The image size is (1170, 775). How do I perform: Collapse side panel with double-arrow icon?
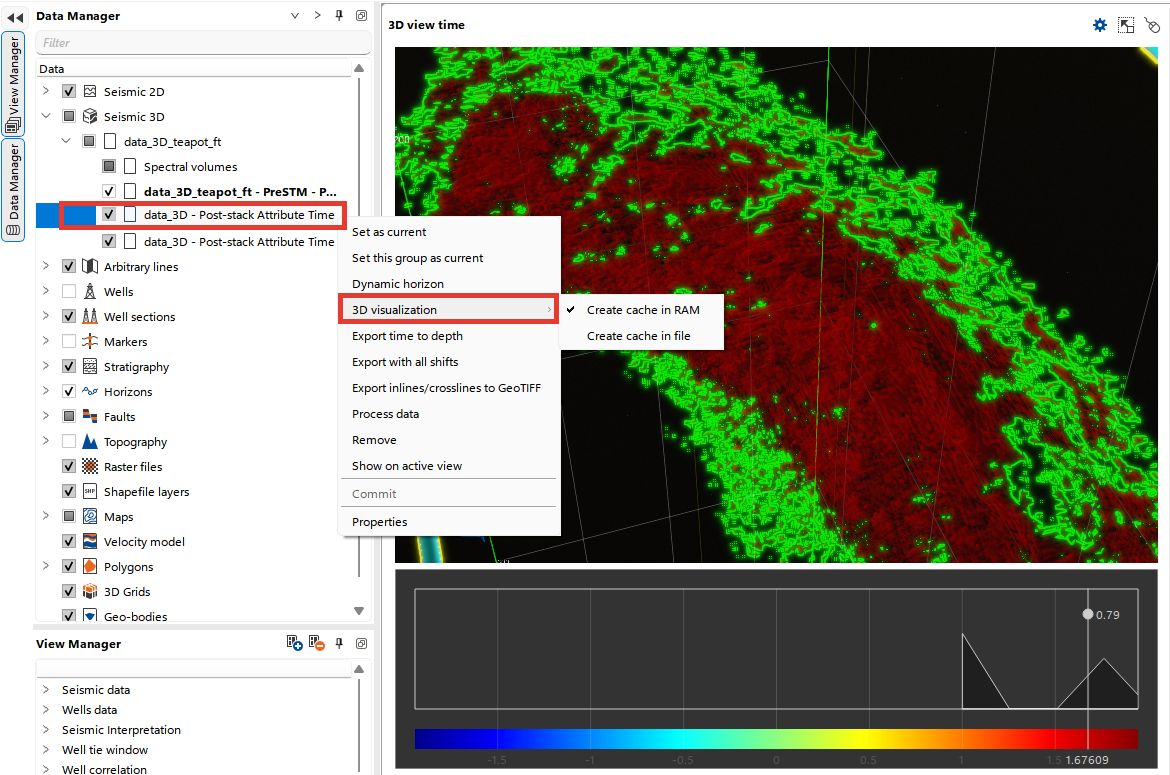[x=15, y=17]
